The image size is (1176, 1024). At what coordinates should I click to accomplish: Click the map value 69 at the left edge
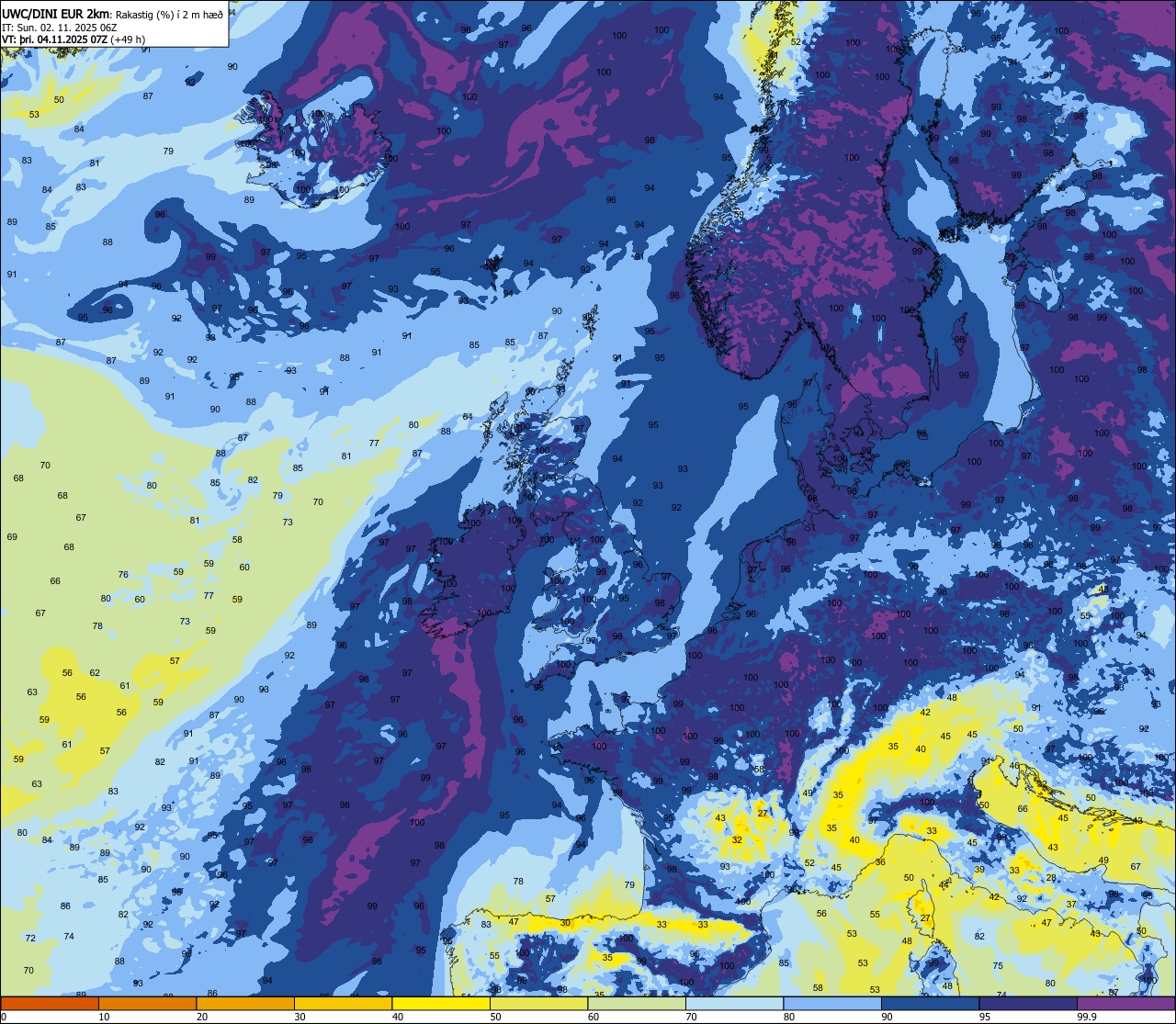[x=12, y=537]
